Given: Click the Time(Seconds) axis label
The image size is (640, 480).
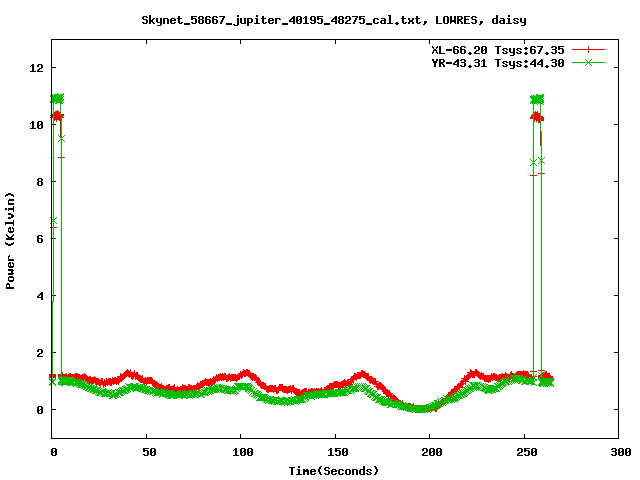Looking at the screenshot, I should pos(334,471).
